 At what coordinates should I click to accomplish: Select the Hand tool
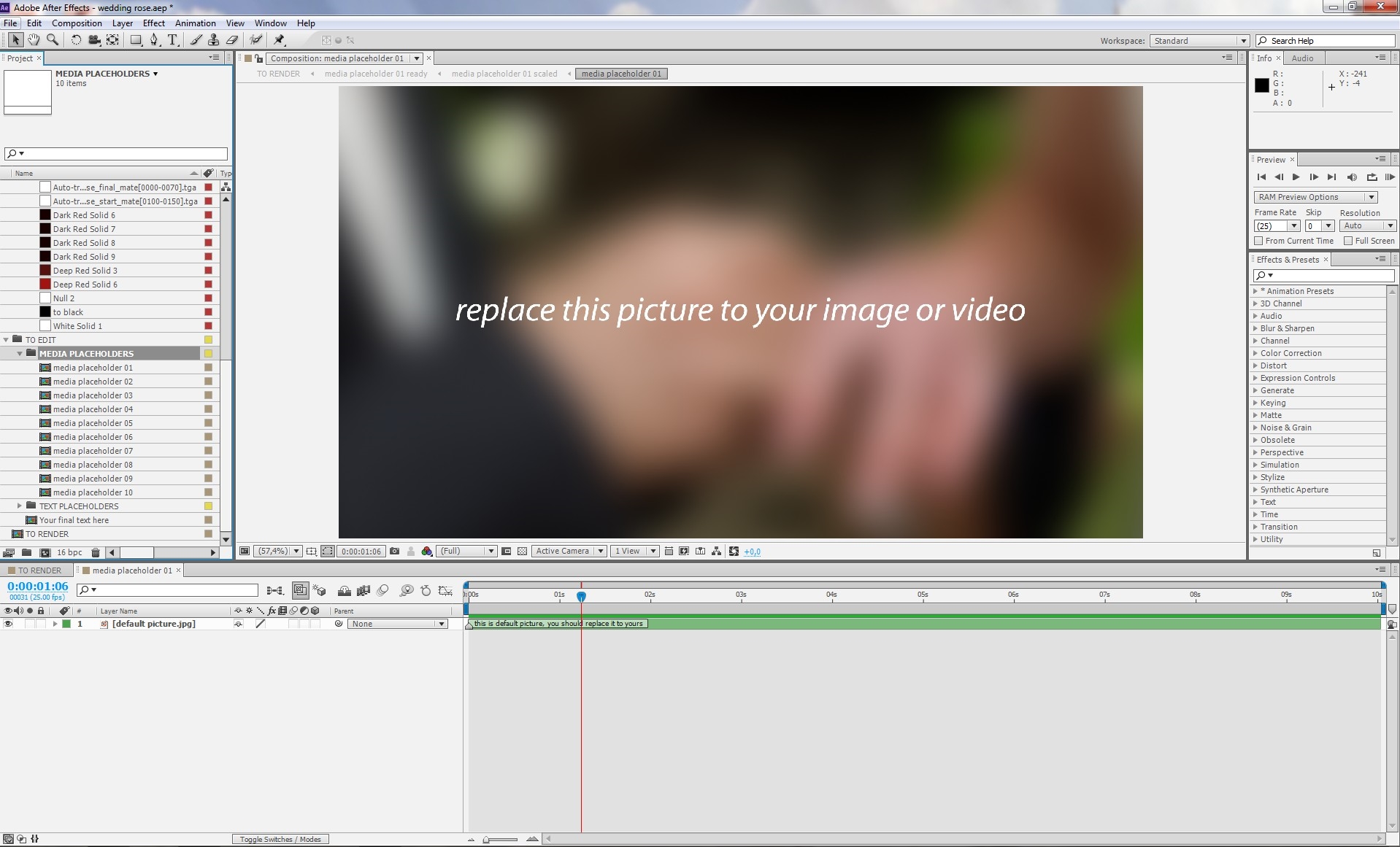coord(34,40)
